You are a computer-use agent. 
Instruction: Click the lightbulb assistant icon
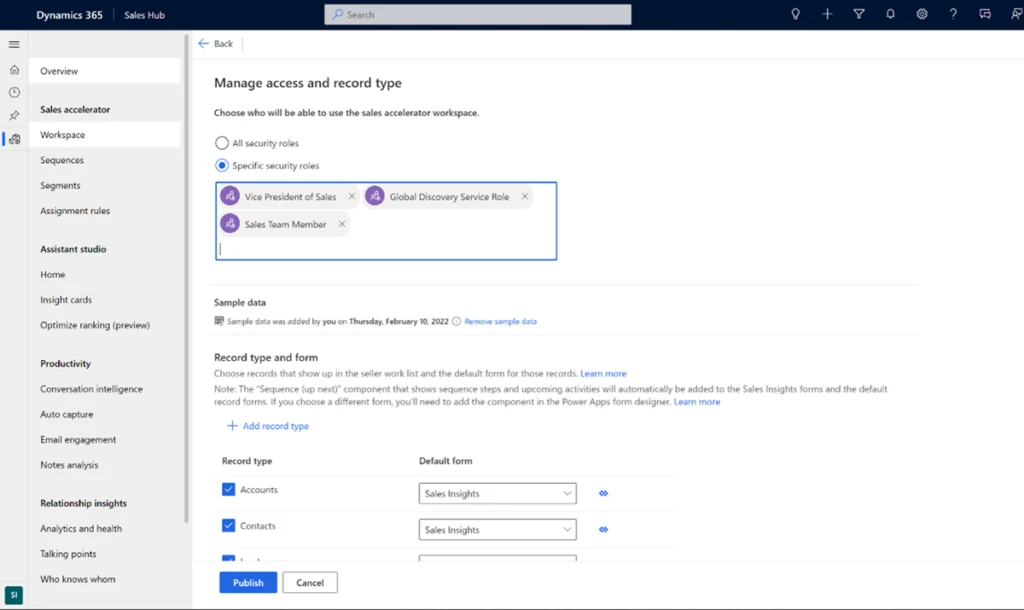click(795, 14)
